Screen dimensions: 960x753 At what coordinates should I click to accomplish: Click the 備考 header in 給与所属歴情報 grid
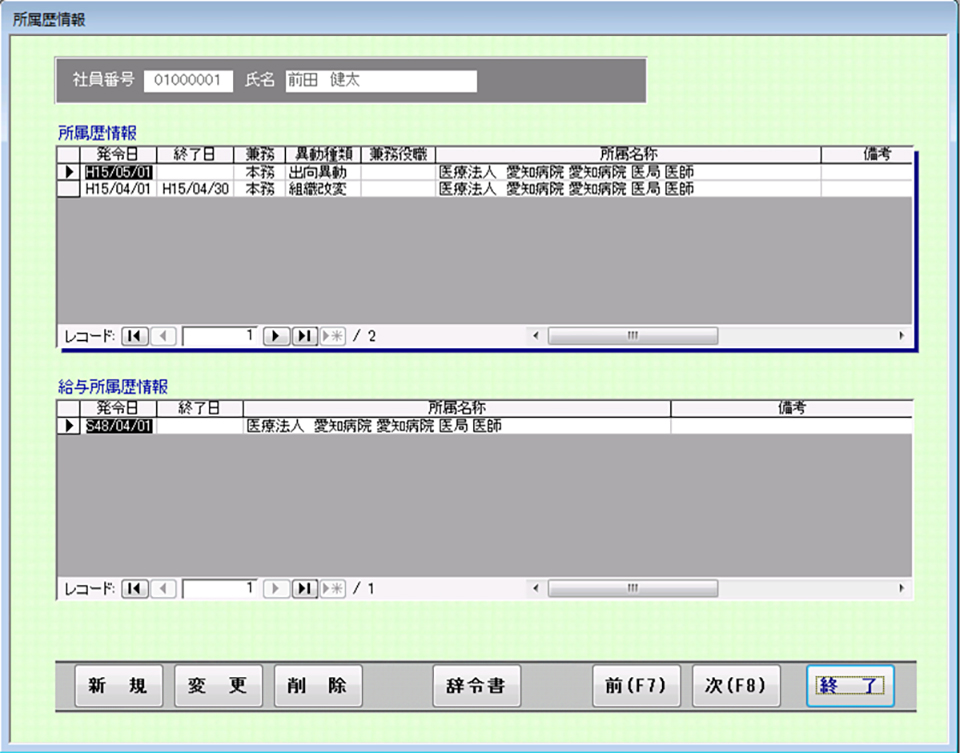(x=792, y=408)
